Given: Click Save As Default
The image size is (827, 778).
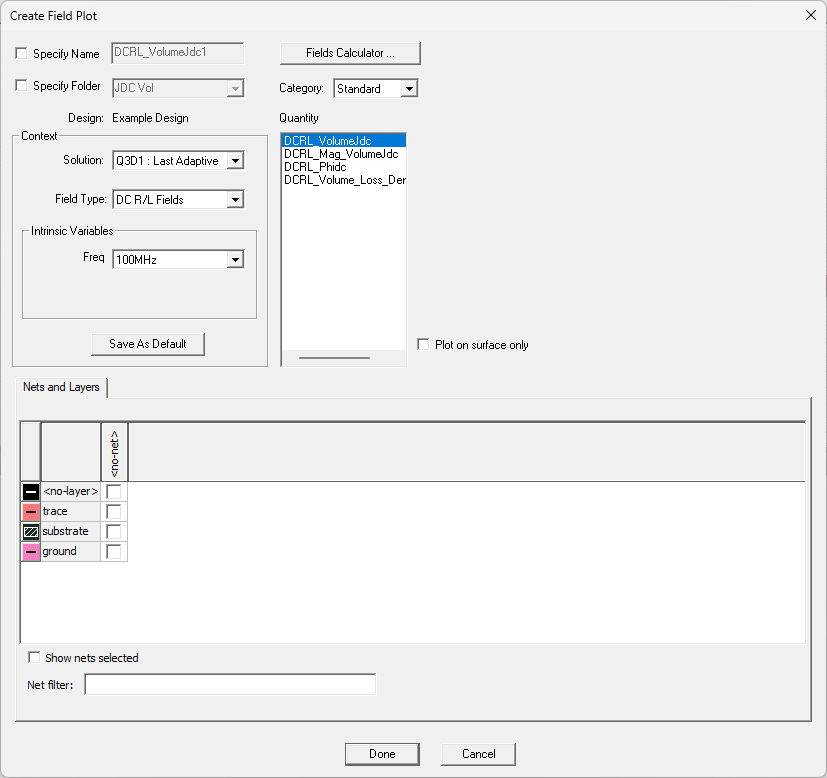Looking at the screenshot, I should pyautogui.click(x=147, y=344).
